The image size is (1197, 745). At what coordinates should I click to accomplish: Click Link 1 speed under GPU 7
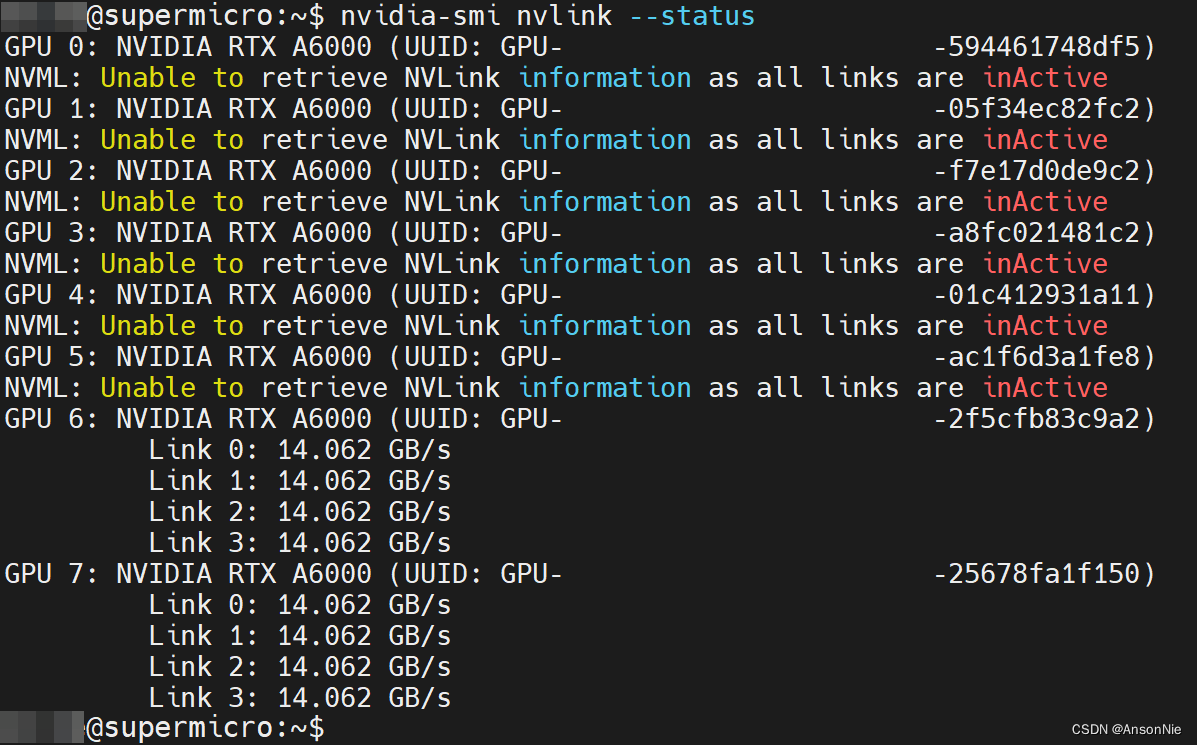(300, 634)
